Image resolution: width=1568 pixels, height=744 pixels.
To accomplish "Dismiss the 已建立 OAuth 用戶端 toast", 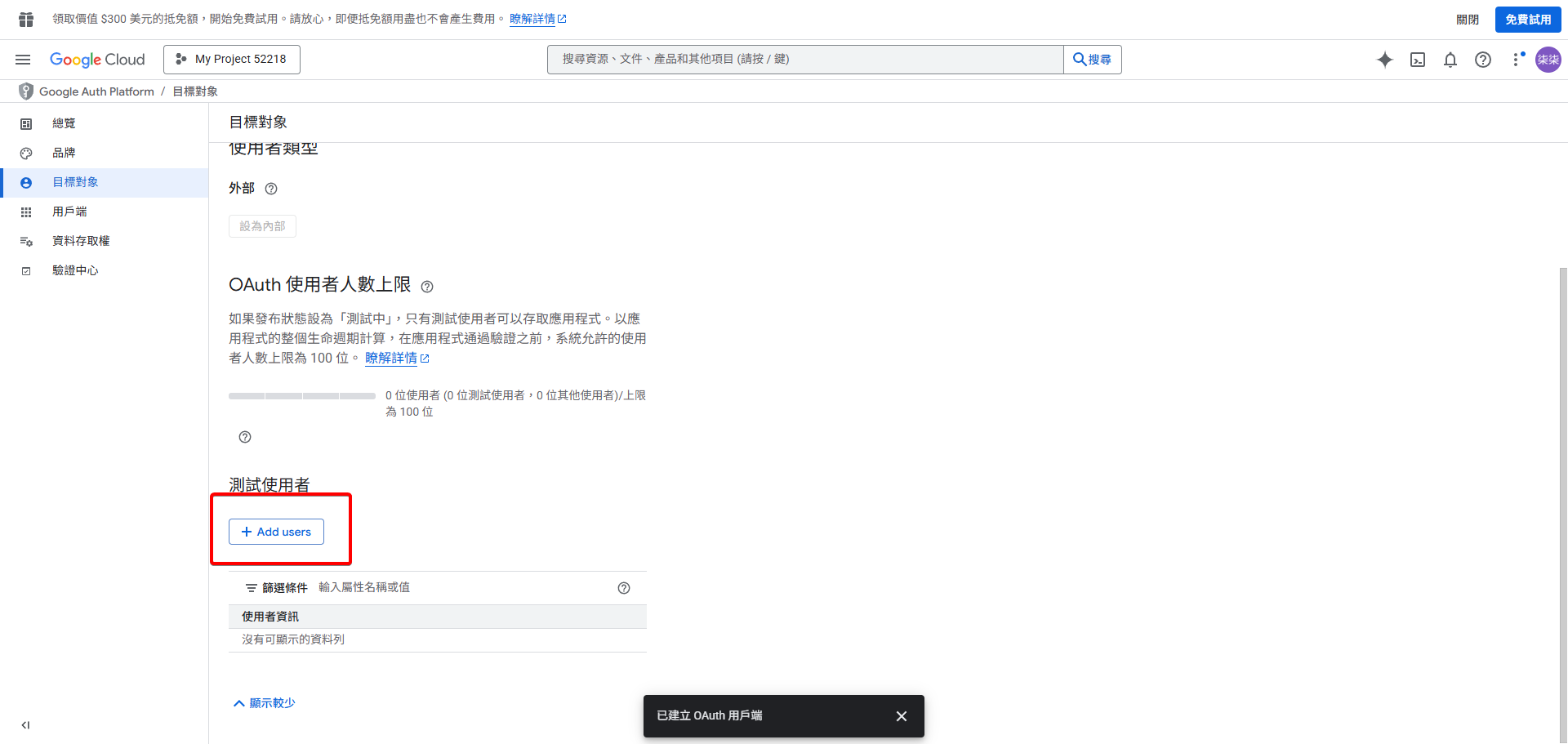I will [901, 716].
